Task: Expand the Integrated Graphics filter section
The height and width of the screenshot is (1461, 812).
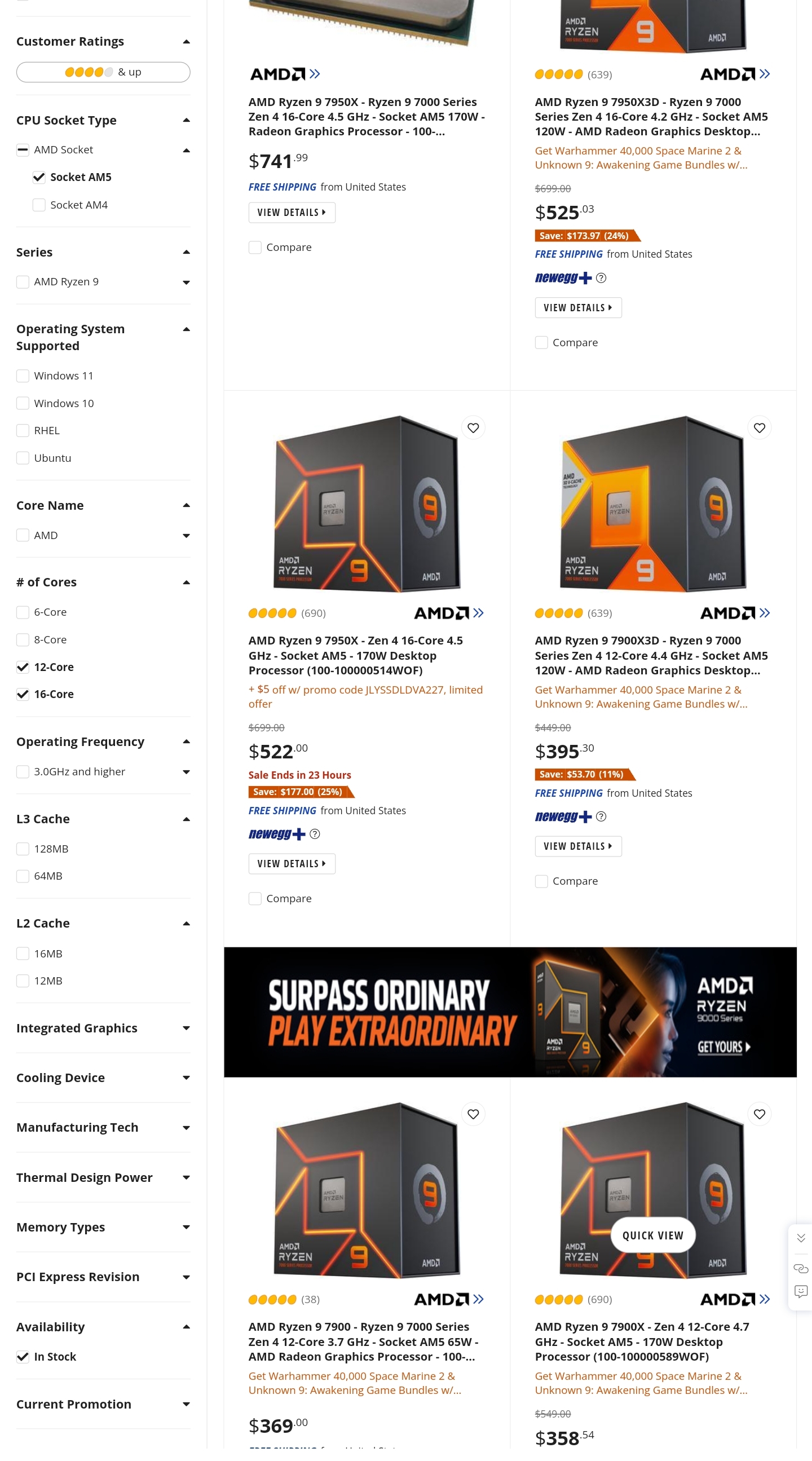Action: click(x=103, y=1028)
